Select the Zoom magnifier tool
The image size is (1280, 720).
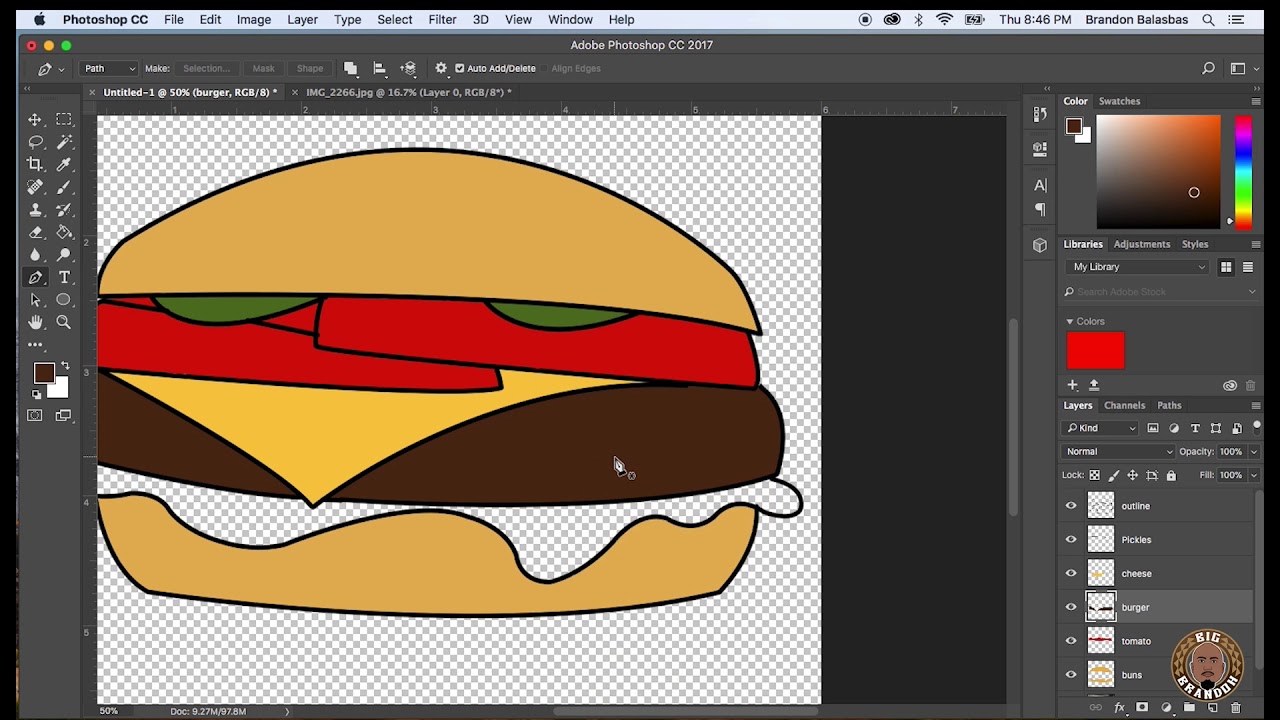[64, 322]
